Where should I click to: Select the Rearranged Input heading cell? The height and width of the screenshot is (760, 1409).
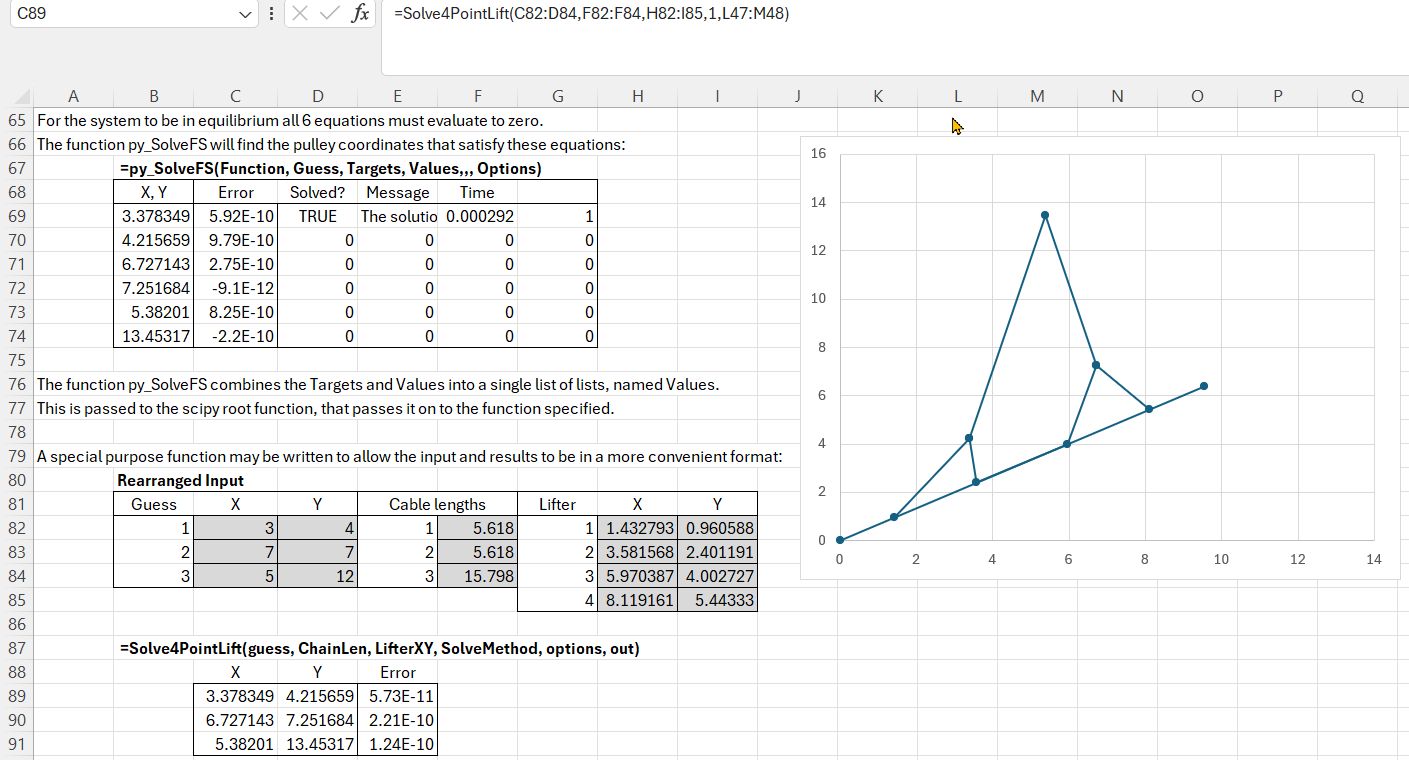coord(180,481)
